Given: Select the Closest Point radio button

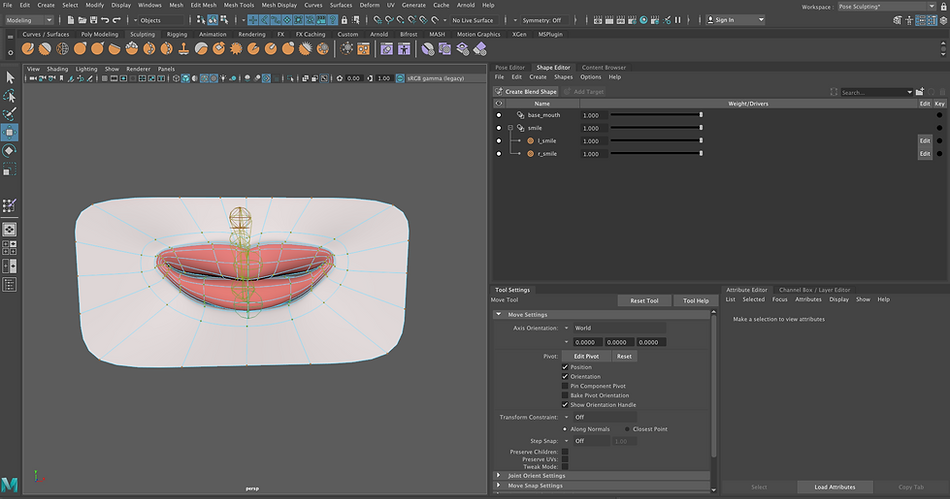Looking at the screenshot, I should click(628, 429).
